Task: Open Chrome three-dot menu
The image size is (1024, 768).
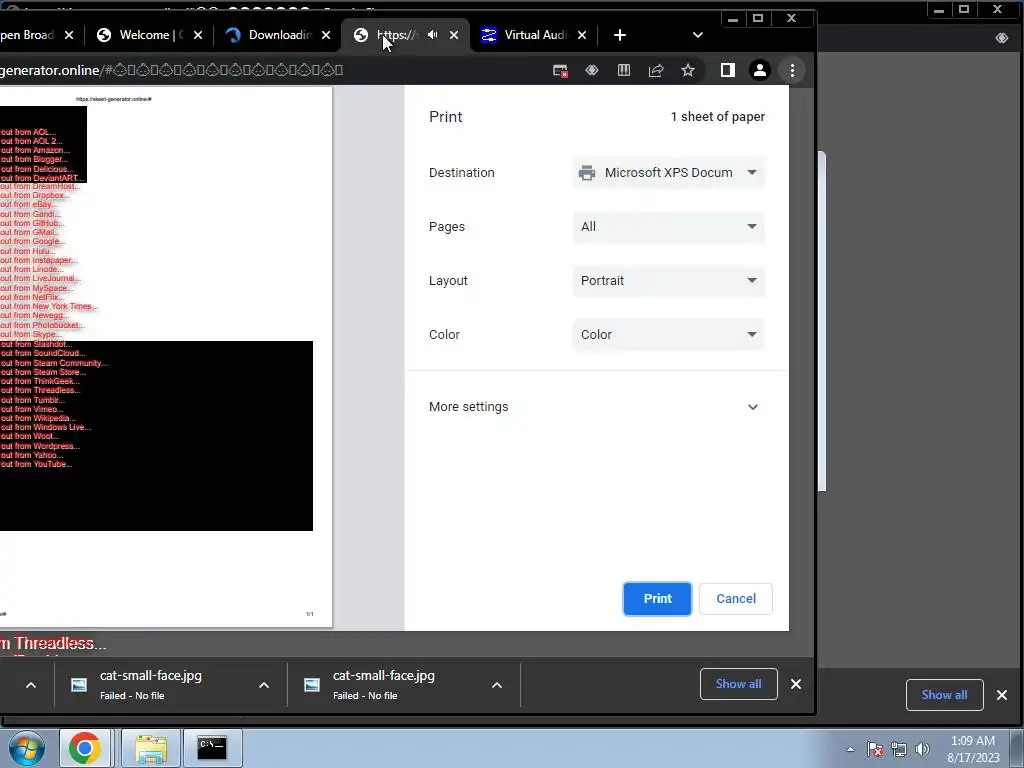Action: pyautogui.click(x=792, y=71)
